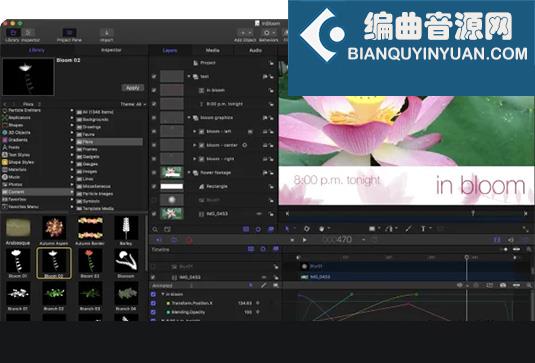This screenshot has width=535, height=363.
Task: Open the Particle Images content folder
Action: pos(98,194)
